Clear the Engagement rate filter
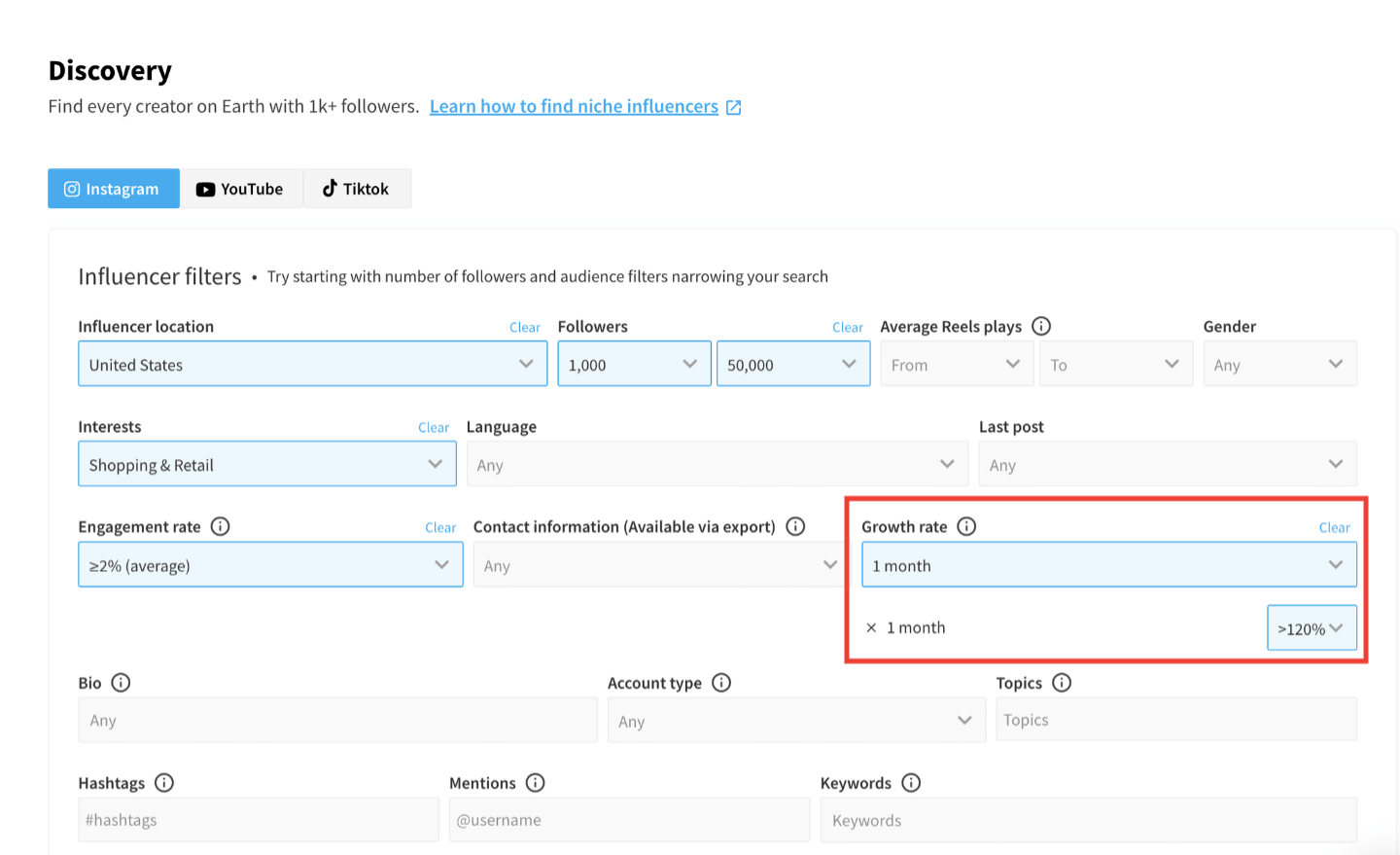Image resolution: width=1400 pixels, height=855 pixels. (x=440, y=528)
